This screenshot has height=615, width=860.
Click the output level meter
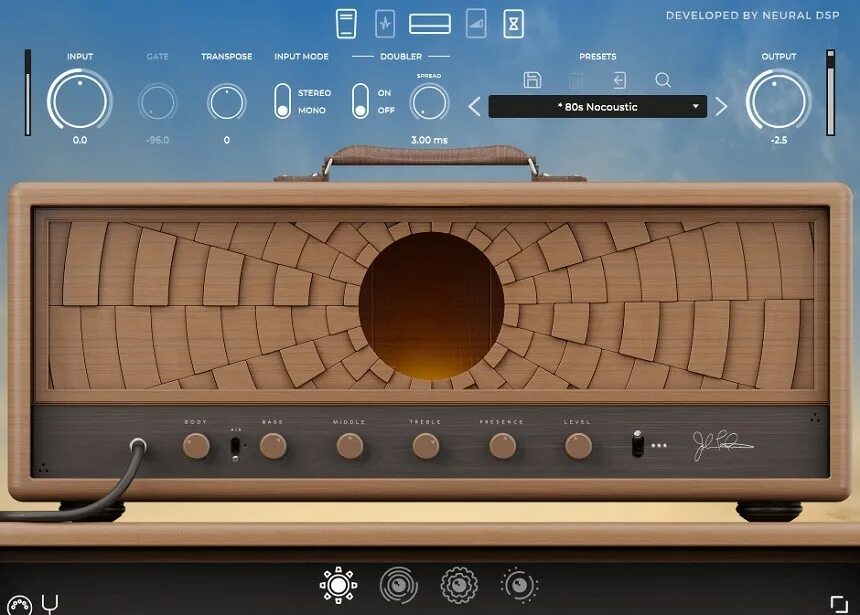[x=830, y=92]
